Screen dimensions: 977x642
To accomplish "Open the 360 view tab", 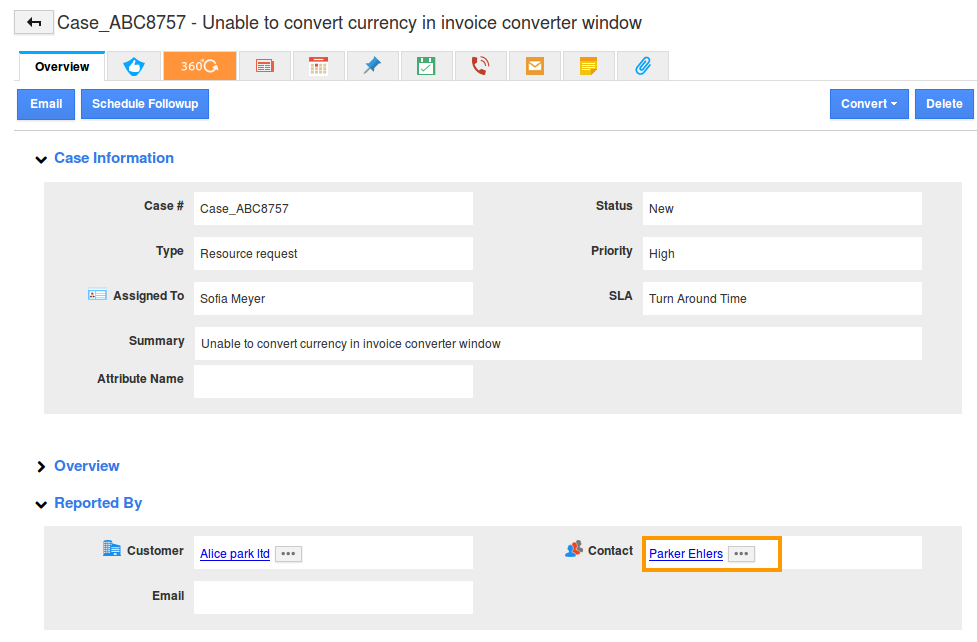I will [199, 66].
